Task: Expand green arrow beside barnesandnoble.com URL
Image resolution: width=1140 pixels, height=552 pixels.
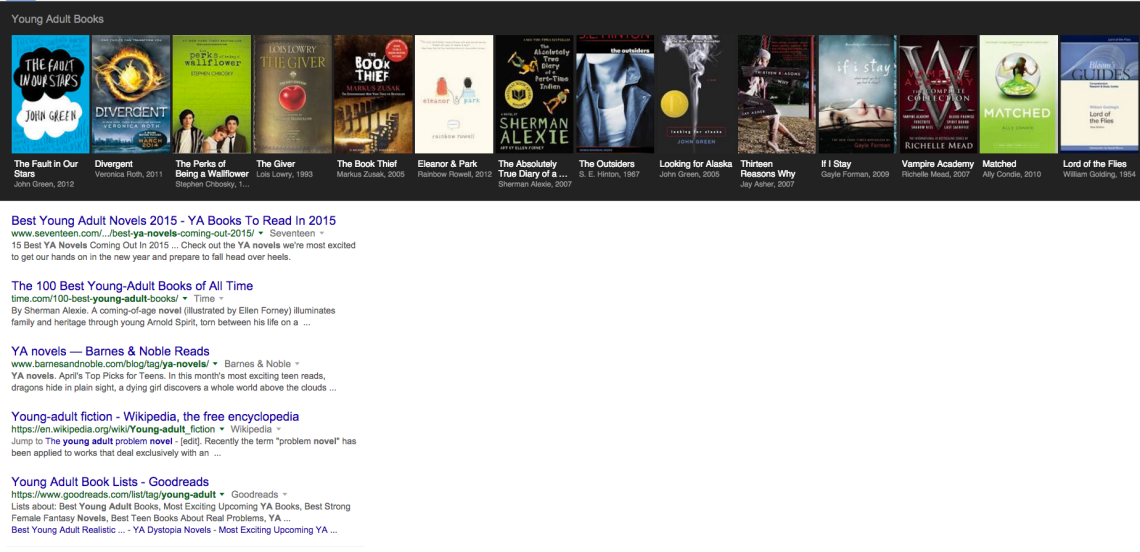Action: point(215,364)
